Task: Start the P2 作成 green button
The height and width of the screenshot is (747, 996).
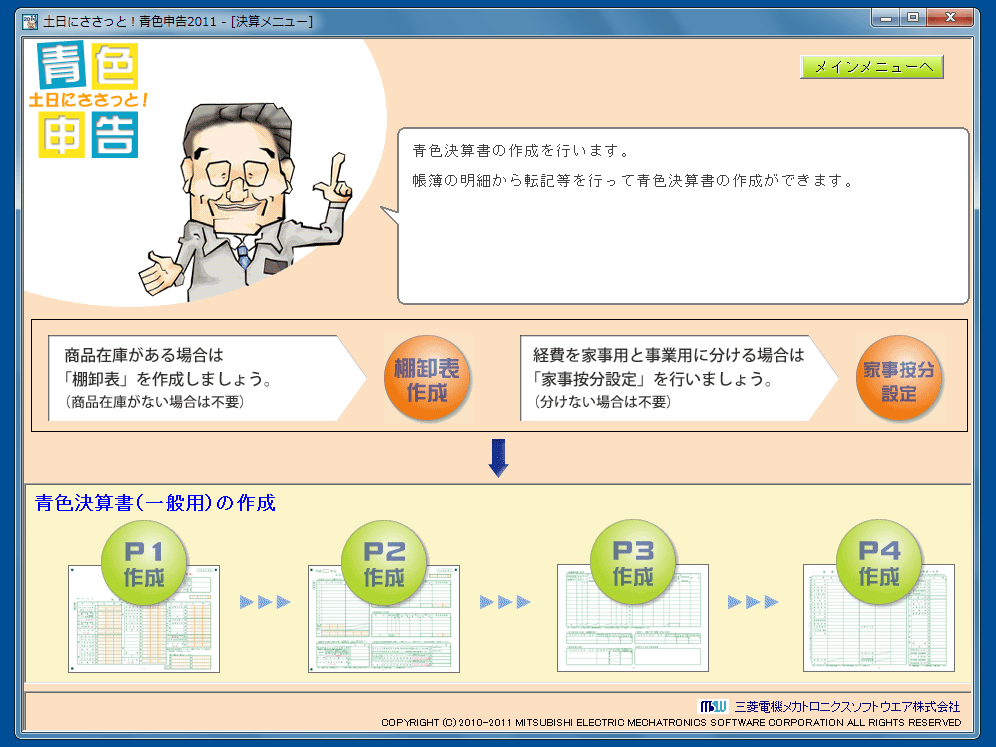Action: [x=384, y=563]
